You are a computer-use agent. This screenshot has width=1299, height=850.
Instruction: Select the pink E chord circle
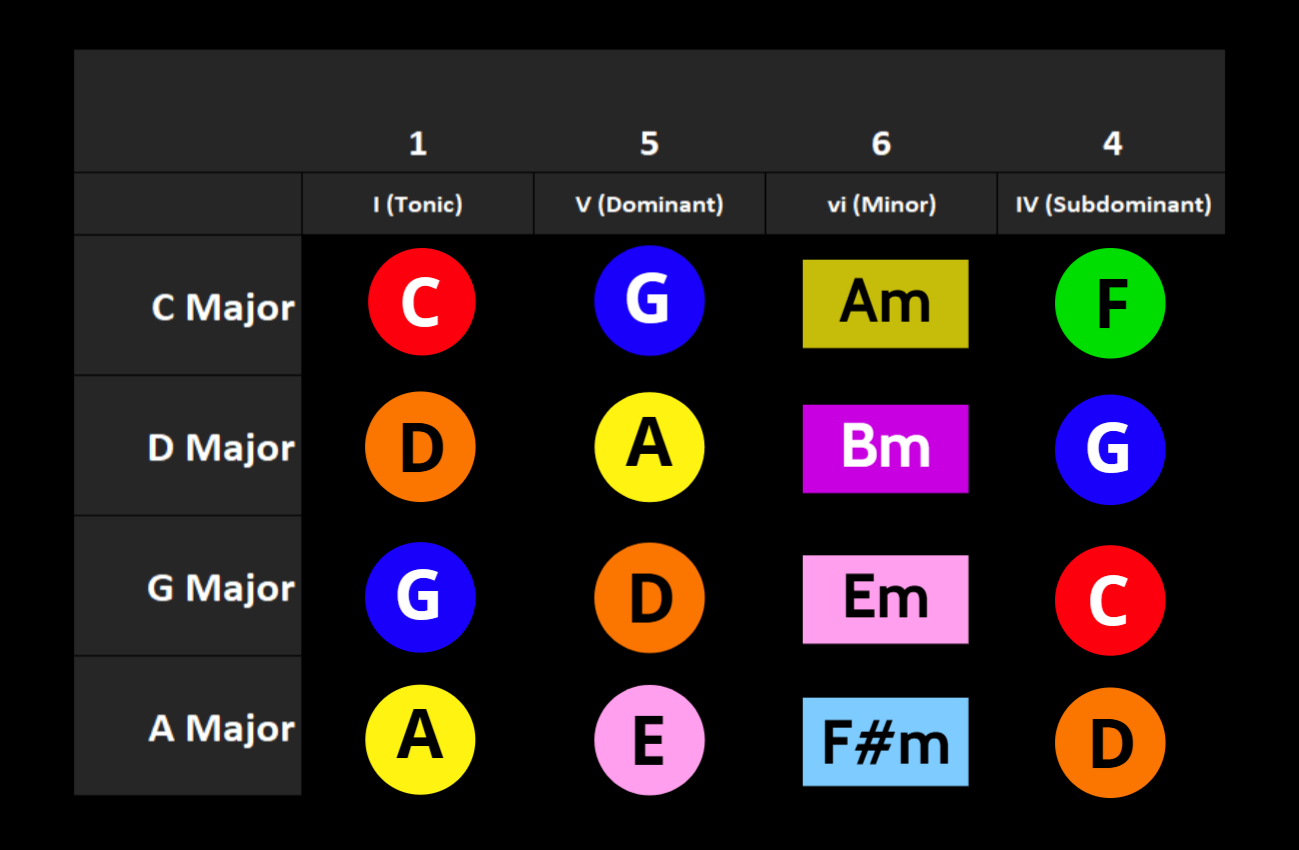[x=649, y=740]
